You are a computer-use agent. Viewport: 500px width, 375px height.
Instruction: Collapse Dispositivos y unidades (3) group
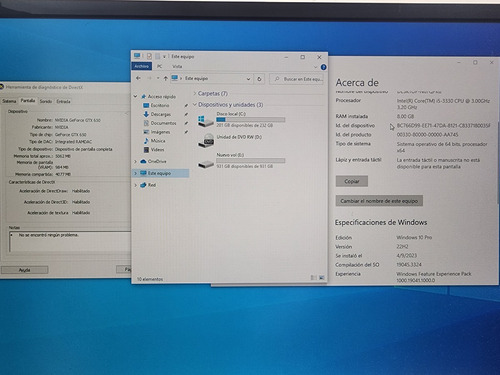[x=195, y=105]
